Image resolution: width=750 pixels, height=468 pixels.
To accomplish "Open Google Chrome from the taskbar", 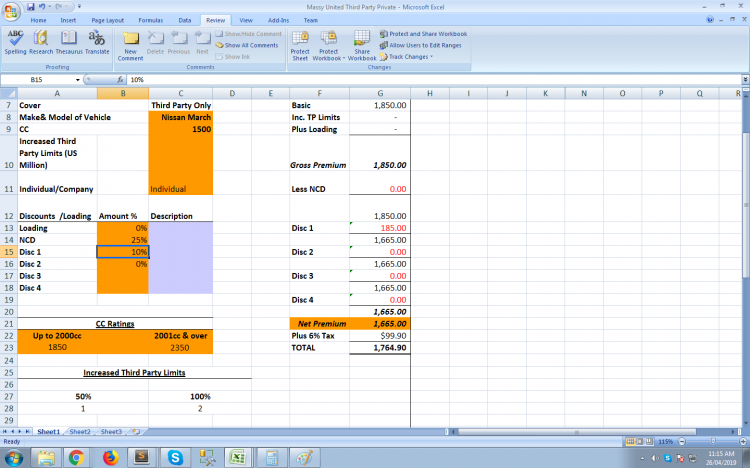I will 76,457.
